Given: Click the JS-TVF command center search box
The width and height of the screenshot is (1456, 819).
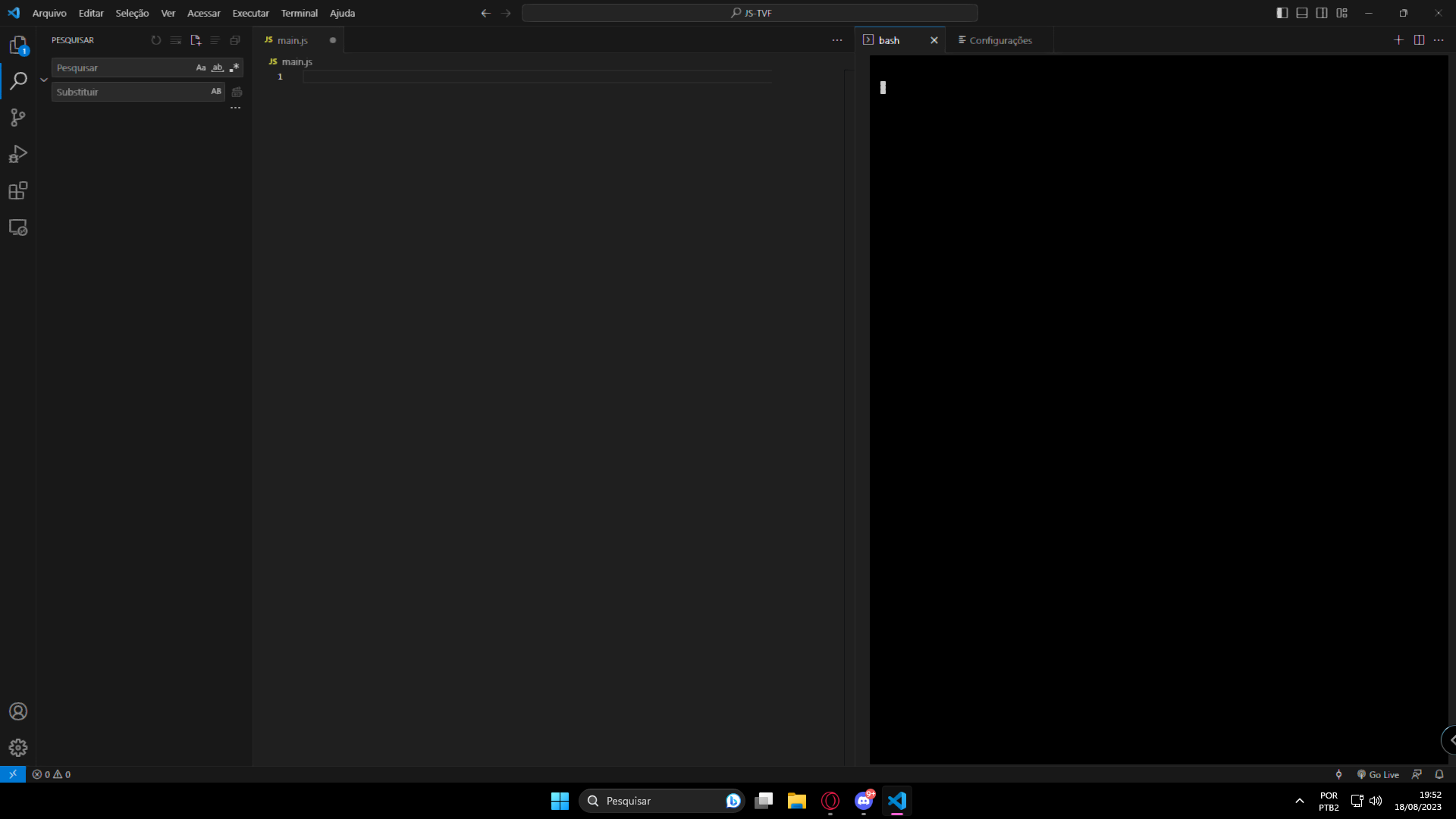Looking at the screenshot, I should (x=750, y=13).
